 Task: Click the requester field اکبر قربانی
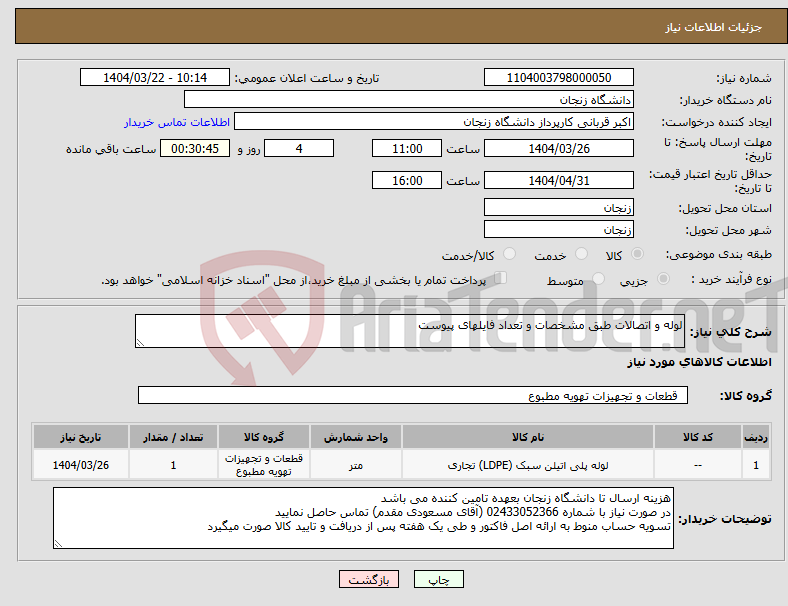click(x=434, y=122)
